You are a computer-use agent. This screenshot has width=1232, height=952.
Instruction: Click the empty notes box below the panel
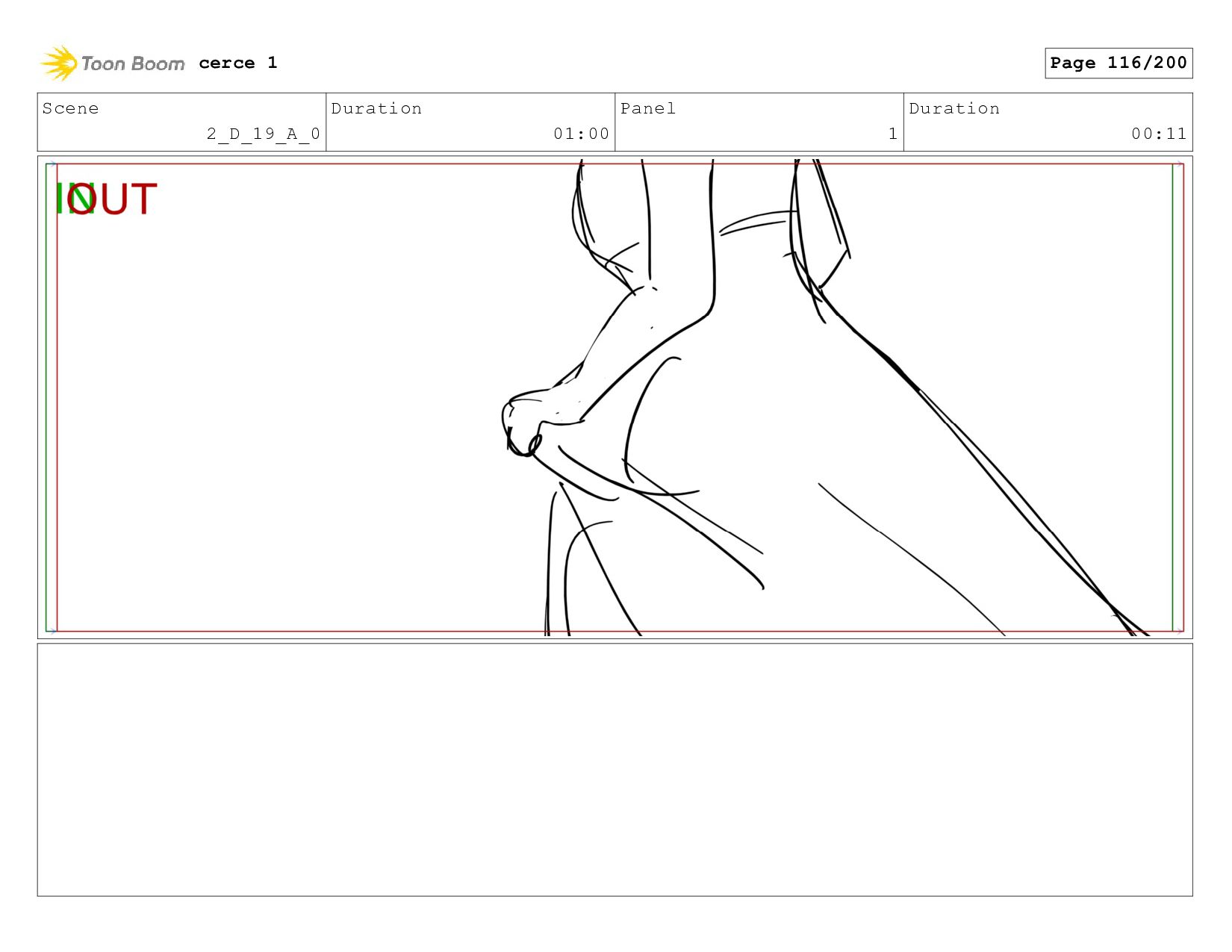tap(615, 770)
